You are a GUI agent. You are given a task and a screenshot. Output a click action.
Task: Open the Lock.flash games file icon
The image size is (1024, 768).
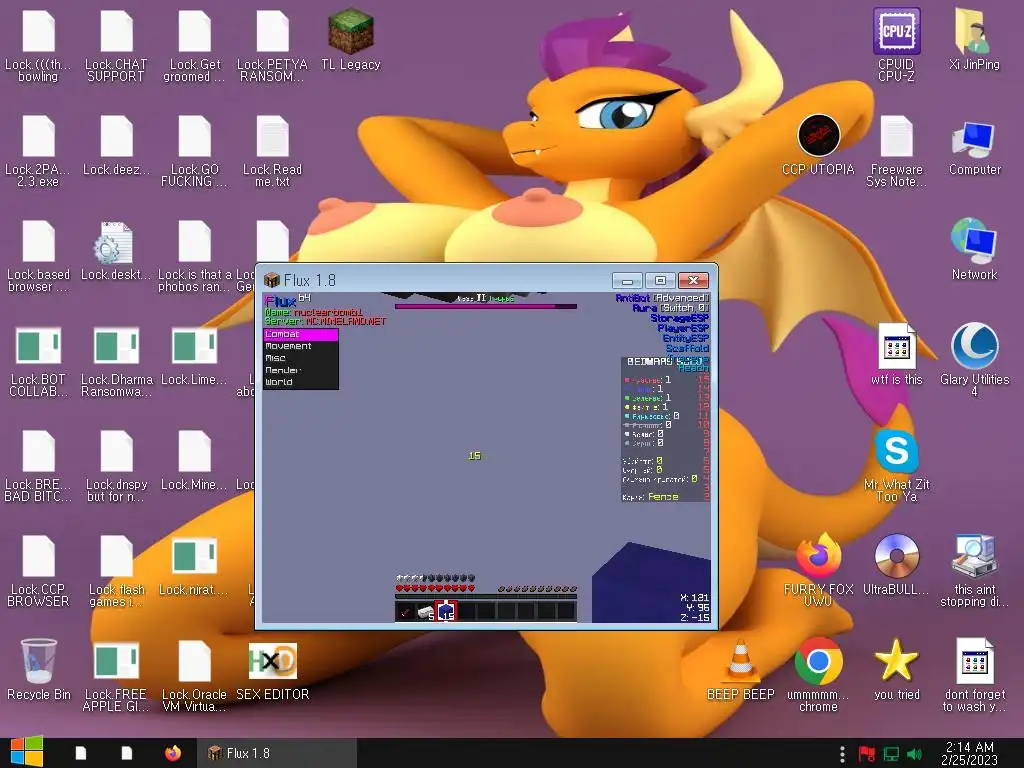(116, 569)
